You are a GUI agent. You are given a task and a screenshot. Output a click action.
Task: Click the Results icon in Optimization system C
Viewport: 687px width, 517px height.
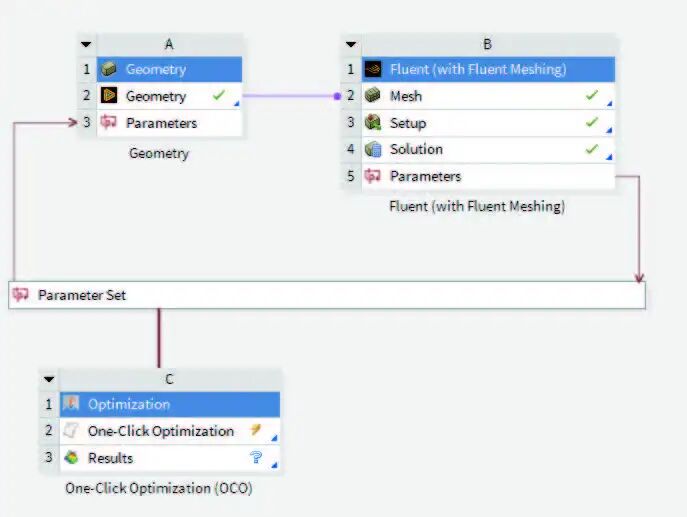(71, 458)
